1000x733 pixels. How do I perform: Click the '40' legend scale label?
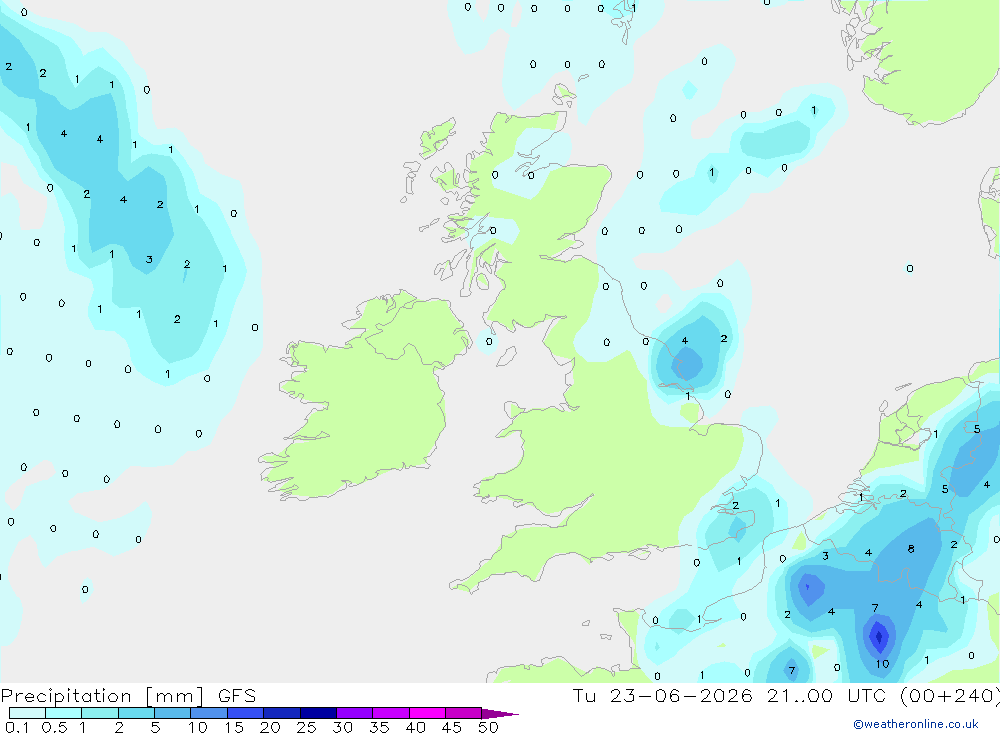click(x=415, y=727)
